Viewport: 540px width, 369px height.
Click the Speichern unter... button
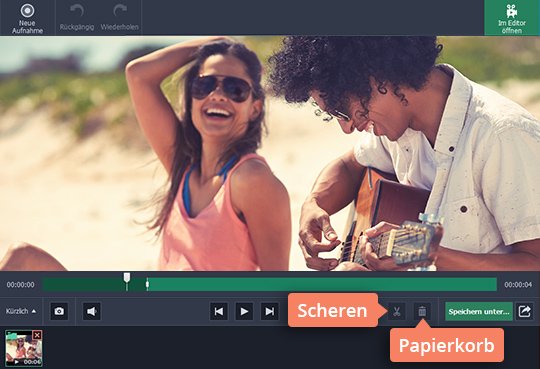[479, 311]
